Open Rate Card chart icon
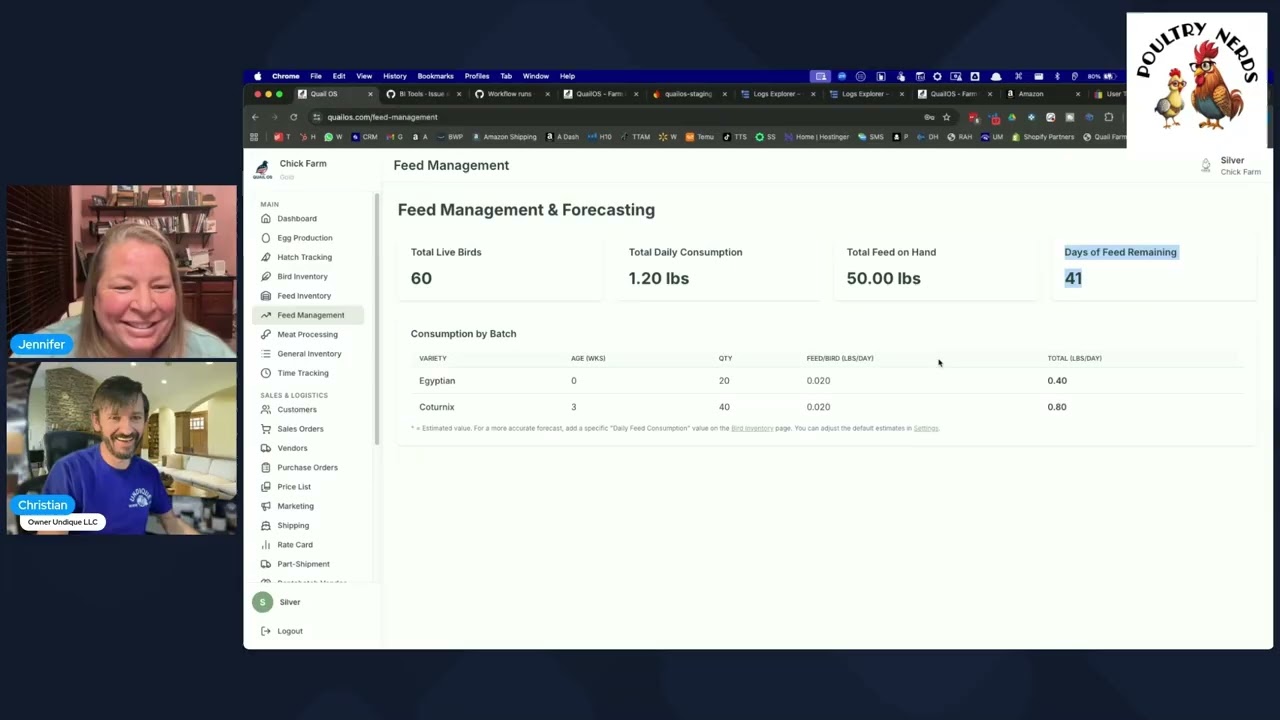 [266, 545]
